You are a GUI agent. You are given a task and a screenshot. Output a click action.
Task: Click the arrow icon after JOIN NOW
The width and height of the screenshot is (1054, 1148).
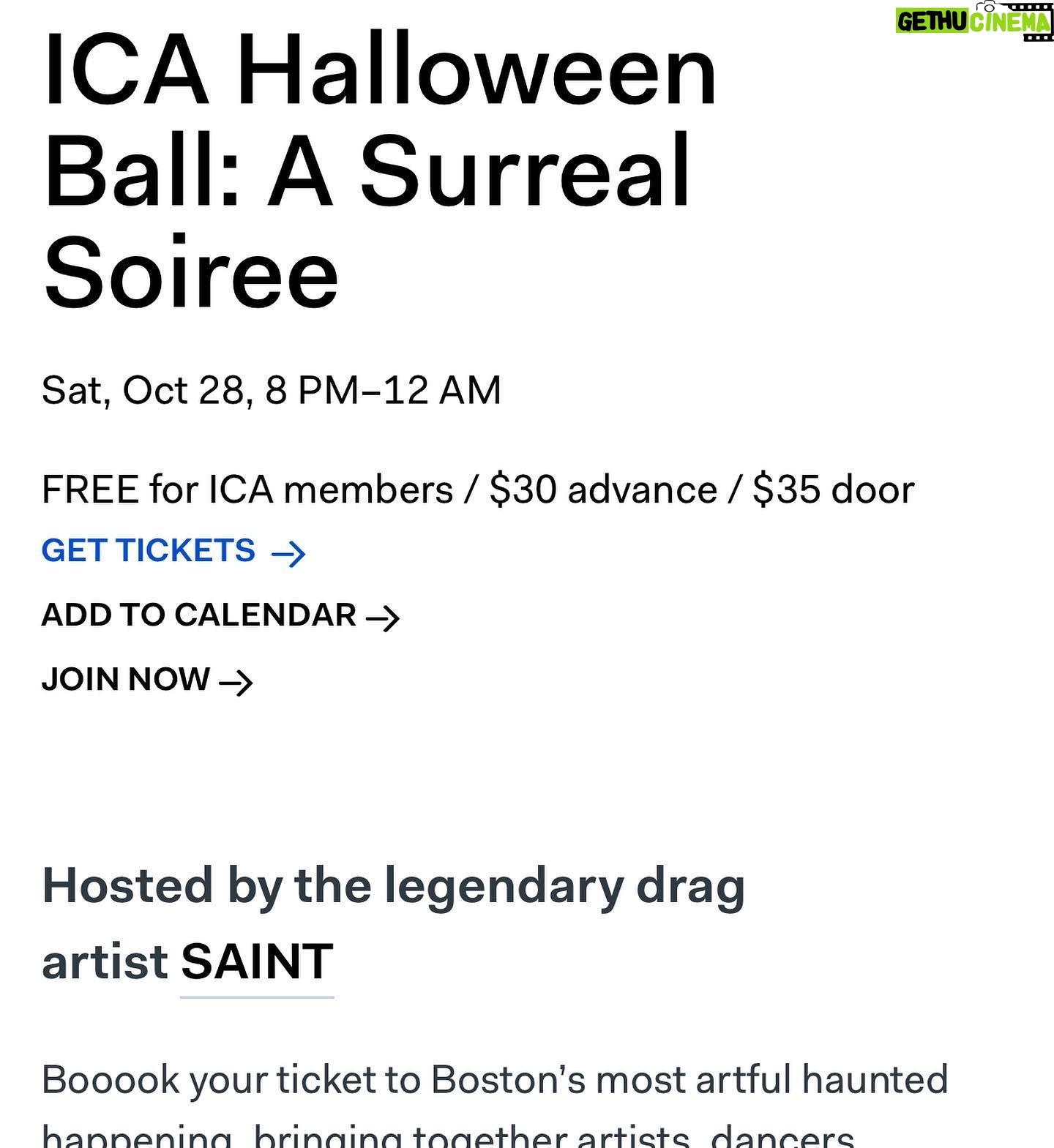click(x=236, y=683)
